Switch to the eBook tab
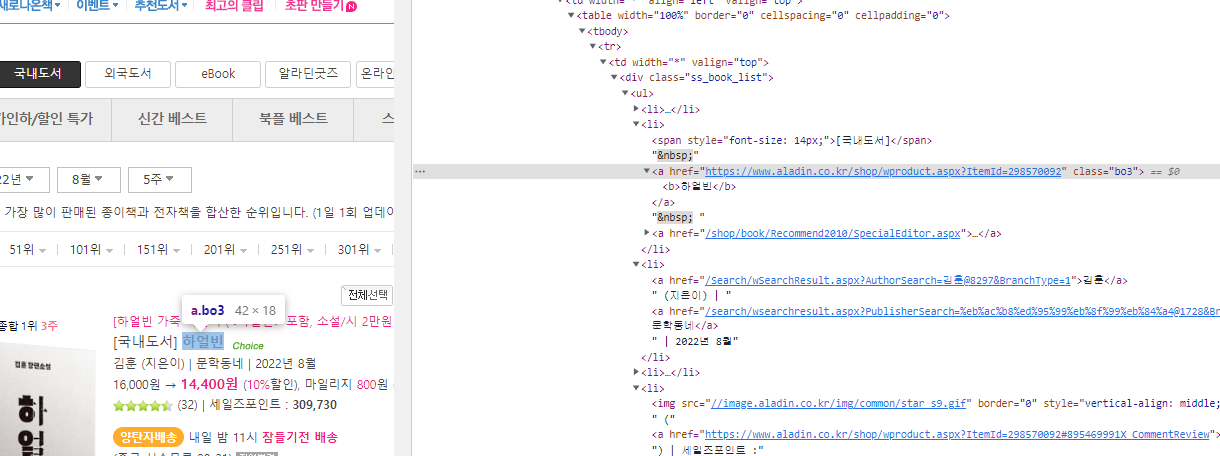 click(x=218, y=74)
